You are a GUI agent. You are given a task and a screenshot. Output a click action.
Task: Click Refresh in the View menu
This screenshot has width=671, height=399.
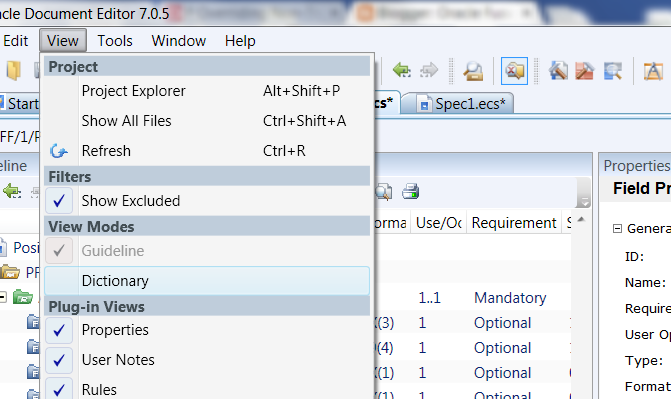pos(207,151)
